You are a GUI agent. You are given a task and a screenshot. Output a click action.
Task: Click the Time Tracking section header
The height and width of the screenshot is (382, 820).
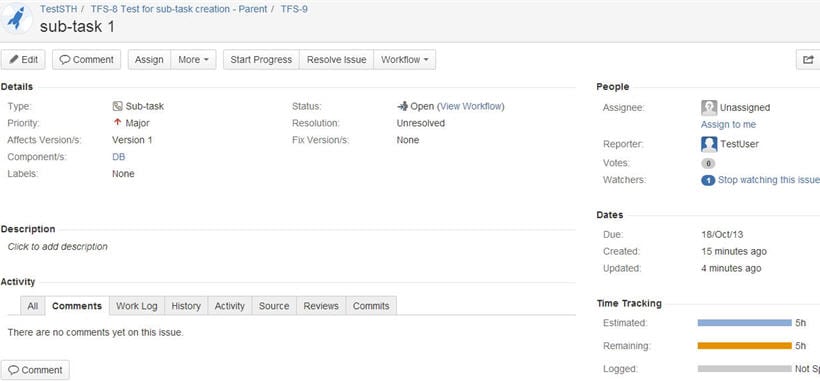coord(629,304)
